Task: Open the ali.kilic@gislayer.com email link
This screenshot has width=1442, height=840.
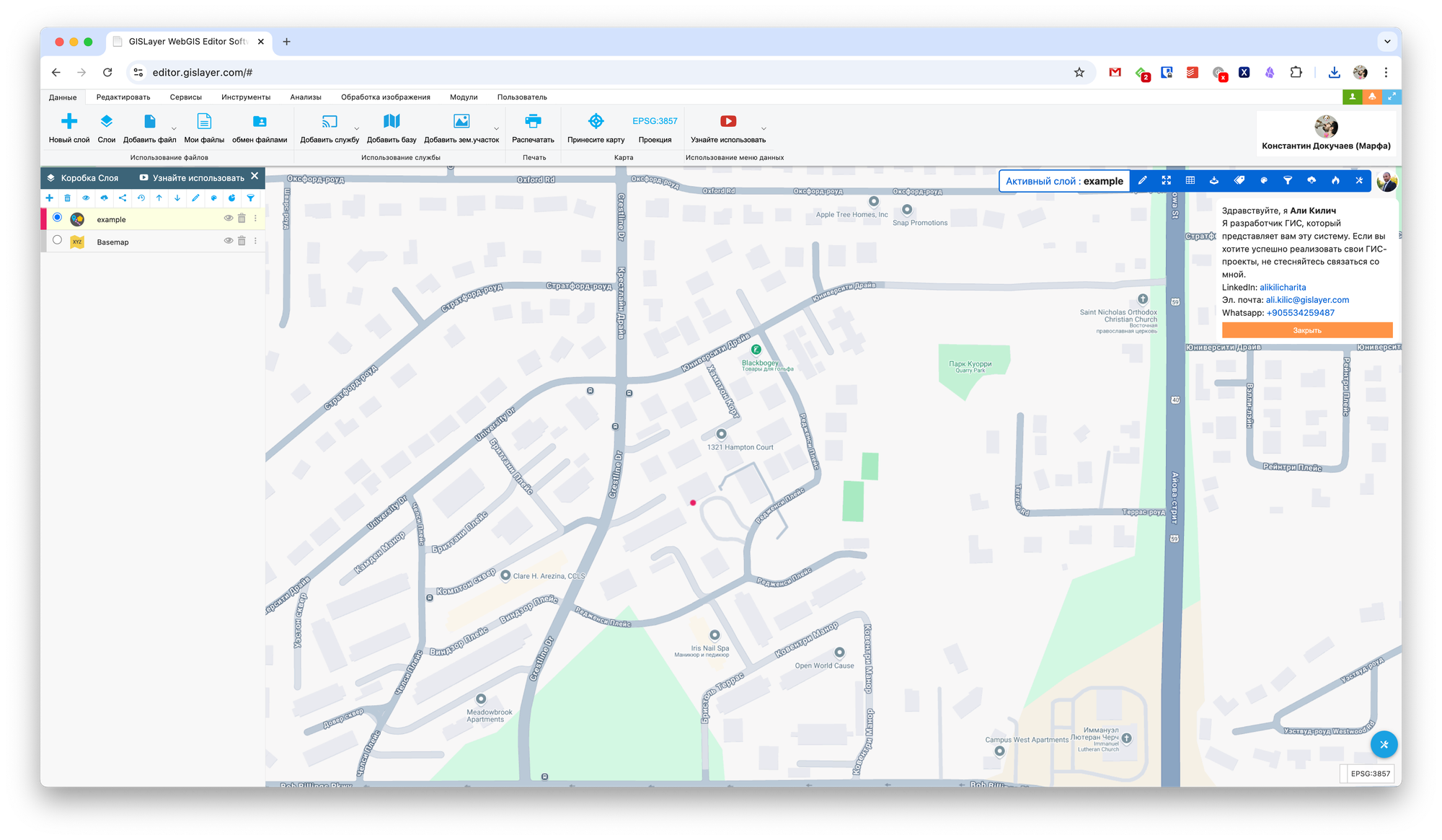Action: tap(1307, 300)
